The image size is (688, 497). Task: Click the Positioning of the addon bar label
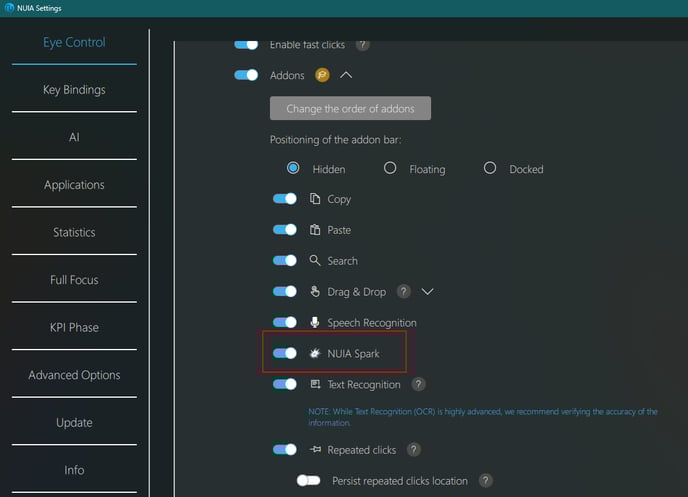335,139
